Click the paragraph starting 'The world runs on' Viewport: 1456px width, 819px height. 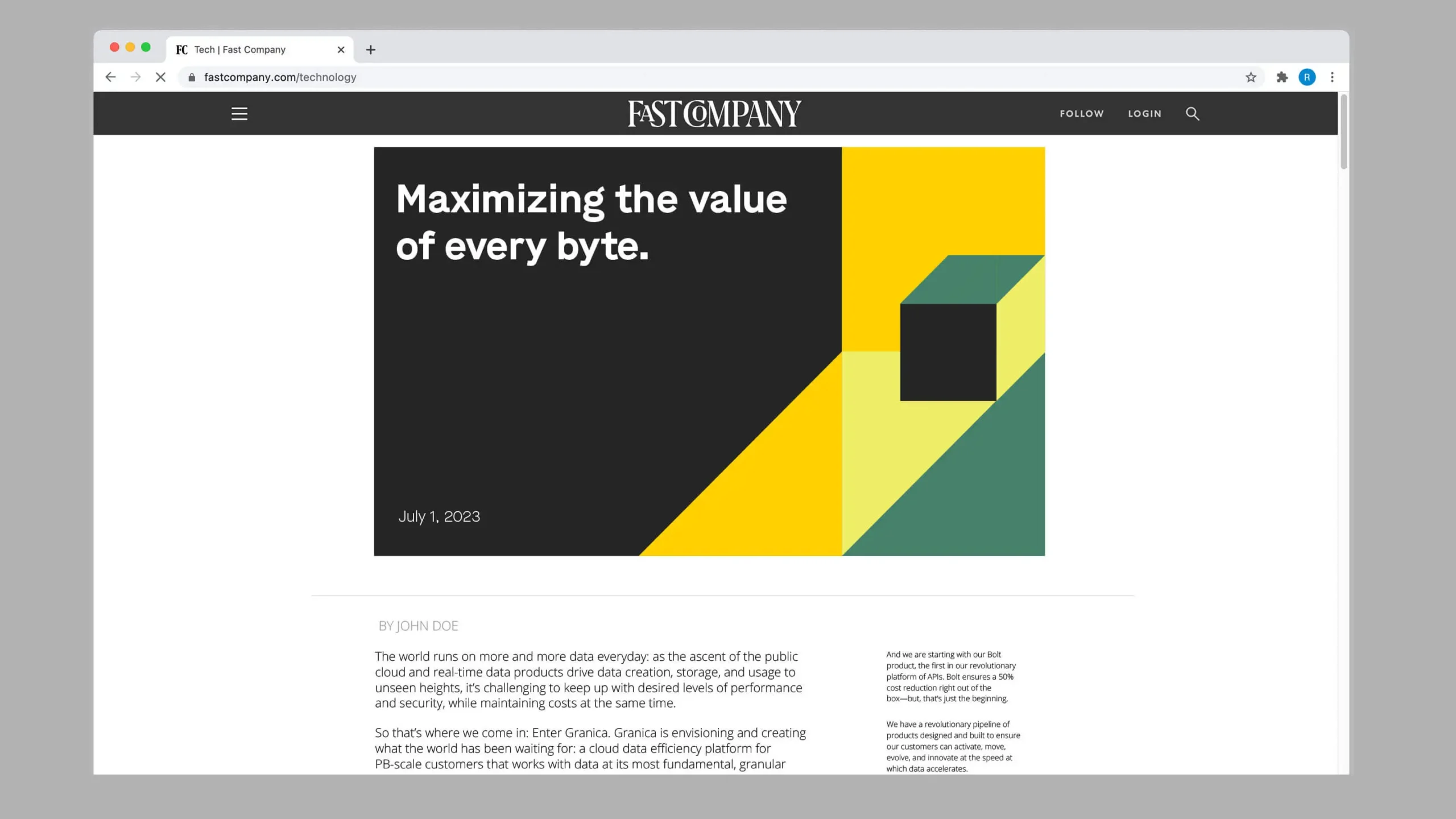pyautogui.click(x=590, y=680)
